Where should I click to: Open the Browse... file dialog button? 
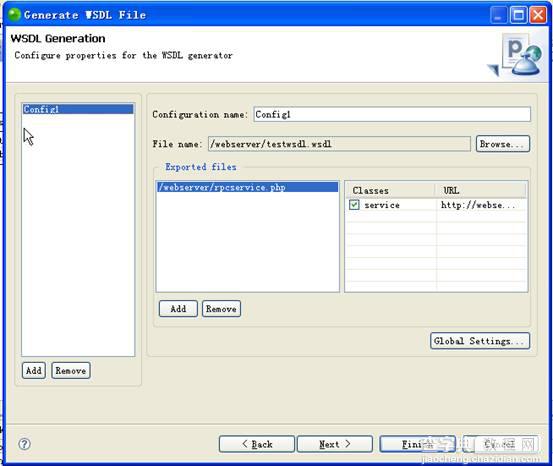(x=503, y=144)
